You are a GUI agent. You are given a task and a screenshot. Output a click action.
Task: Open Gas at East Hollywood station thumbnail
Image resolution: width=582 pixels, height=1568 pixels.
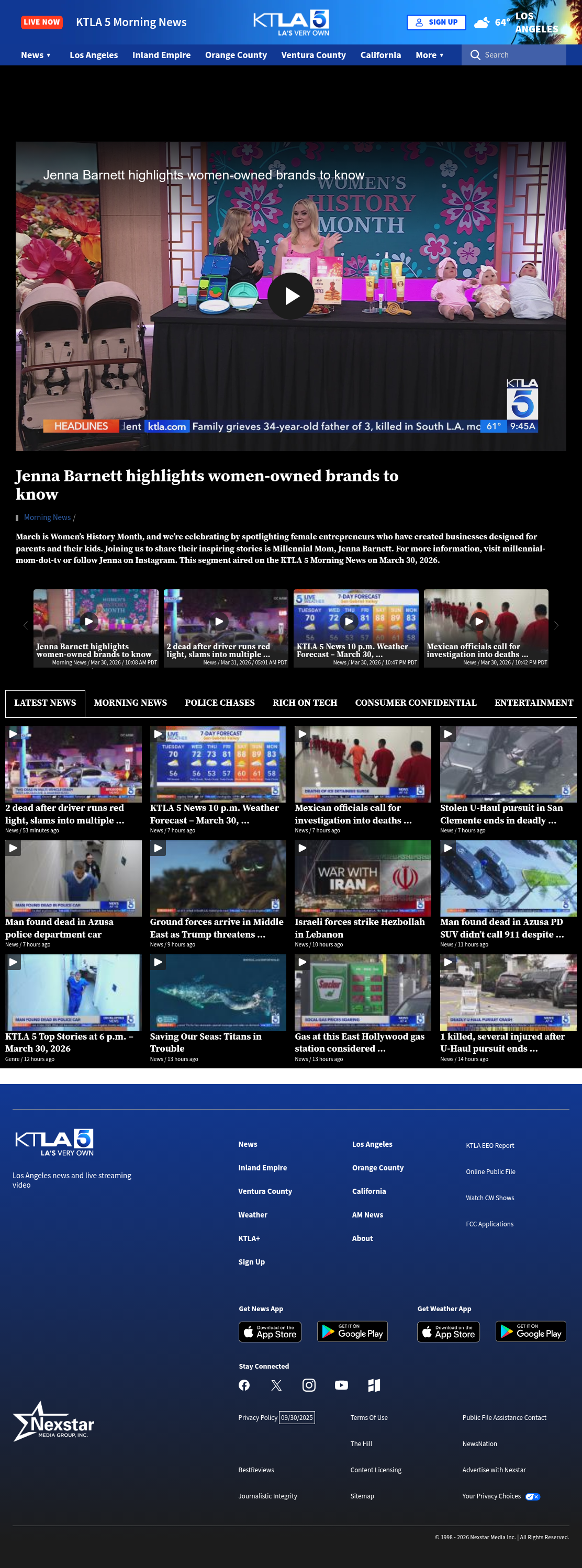363,992
